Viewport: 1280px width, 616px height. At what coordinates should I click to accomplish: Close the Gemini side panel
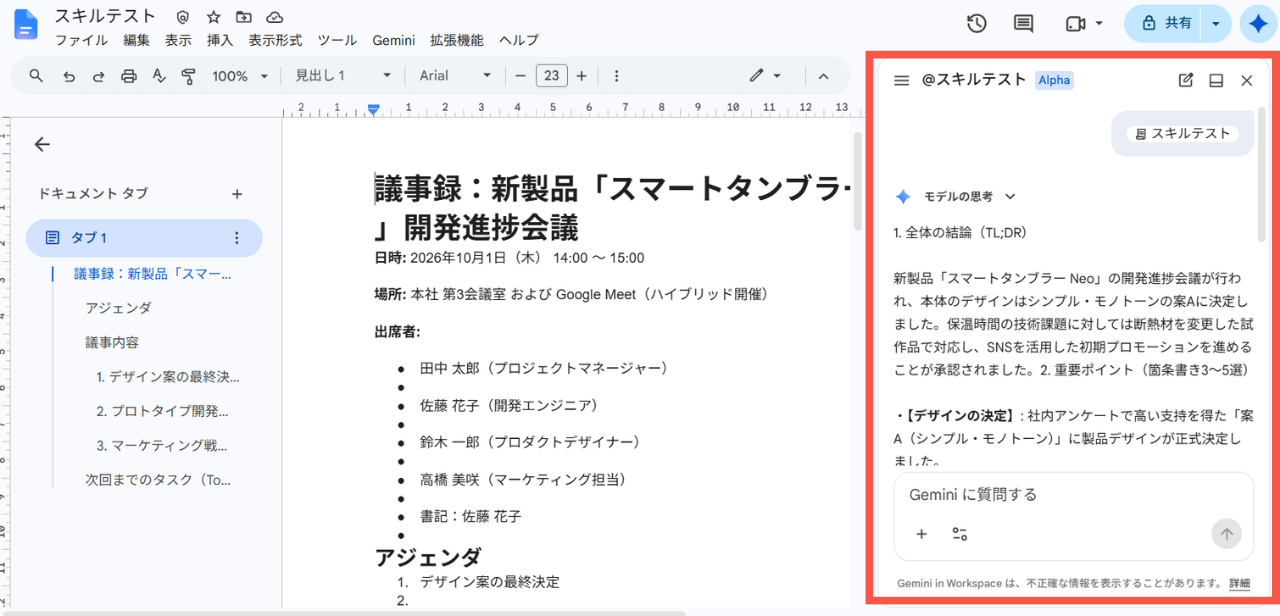click(1246, 80)
